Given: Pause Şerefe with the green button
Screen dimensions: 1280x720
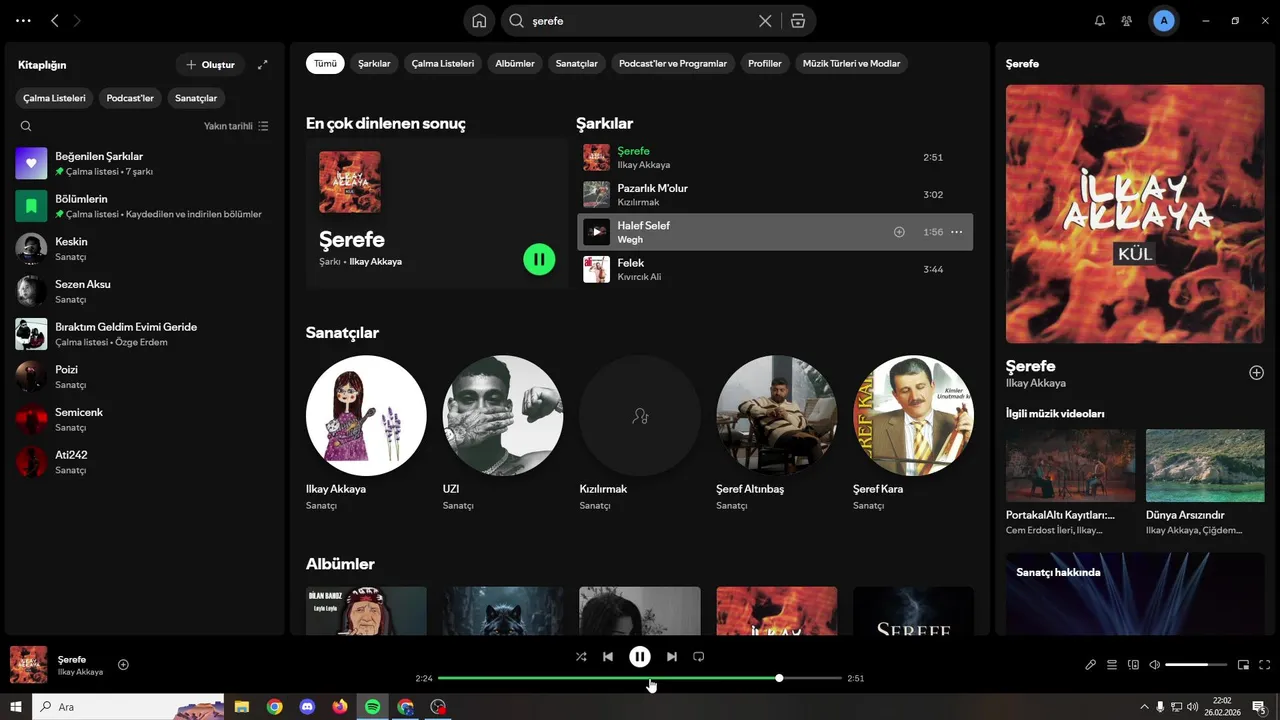Looking at the screenshot, I should pos(539,260).
